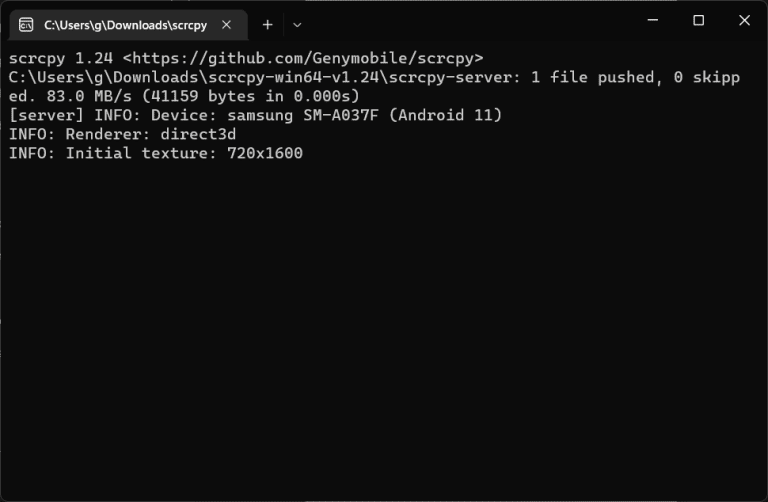
Task: Maximize the terminal window
Action: pos(698,20)
